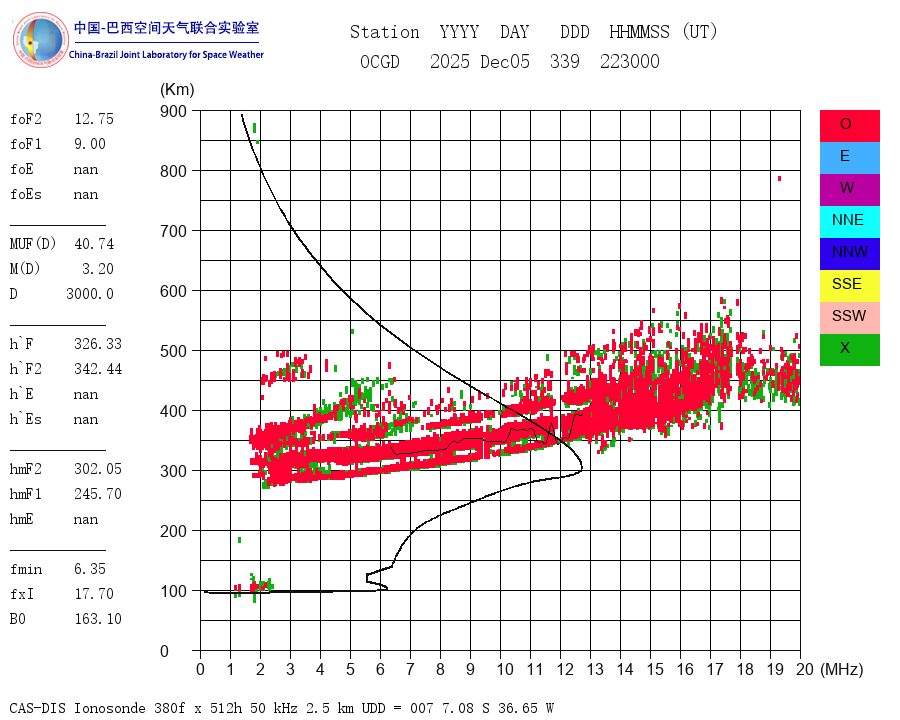900x720 pixels.
Task: Click the HHMMSS header label
Action: click(639, 32)
